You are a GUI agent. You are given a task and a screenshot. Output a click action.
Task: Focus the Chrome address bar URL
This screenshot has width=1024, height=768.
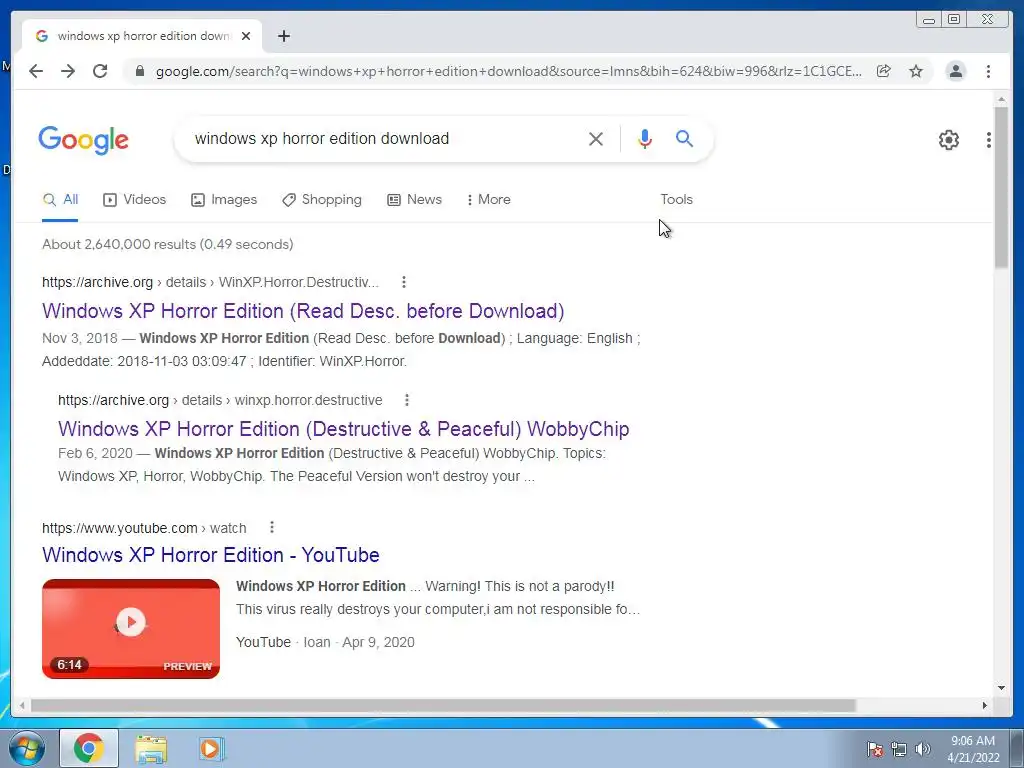pos(509,71)
